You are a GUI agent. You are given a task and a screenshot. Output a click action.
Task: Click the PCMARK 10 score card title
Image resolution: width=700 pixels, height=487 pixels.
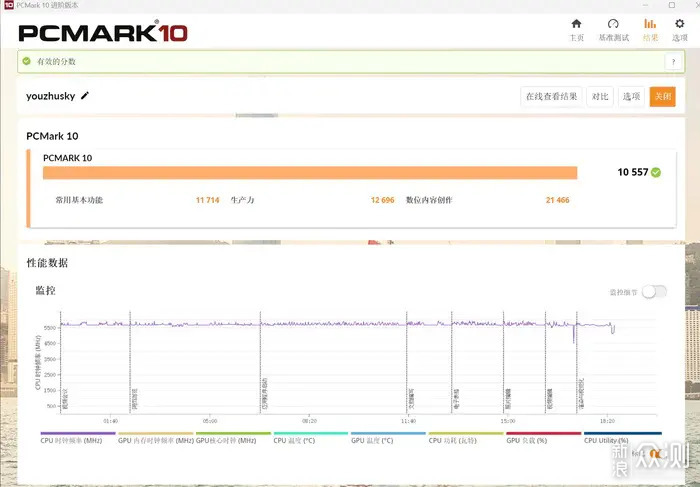67,158
